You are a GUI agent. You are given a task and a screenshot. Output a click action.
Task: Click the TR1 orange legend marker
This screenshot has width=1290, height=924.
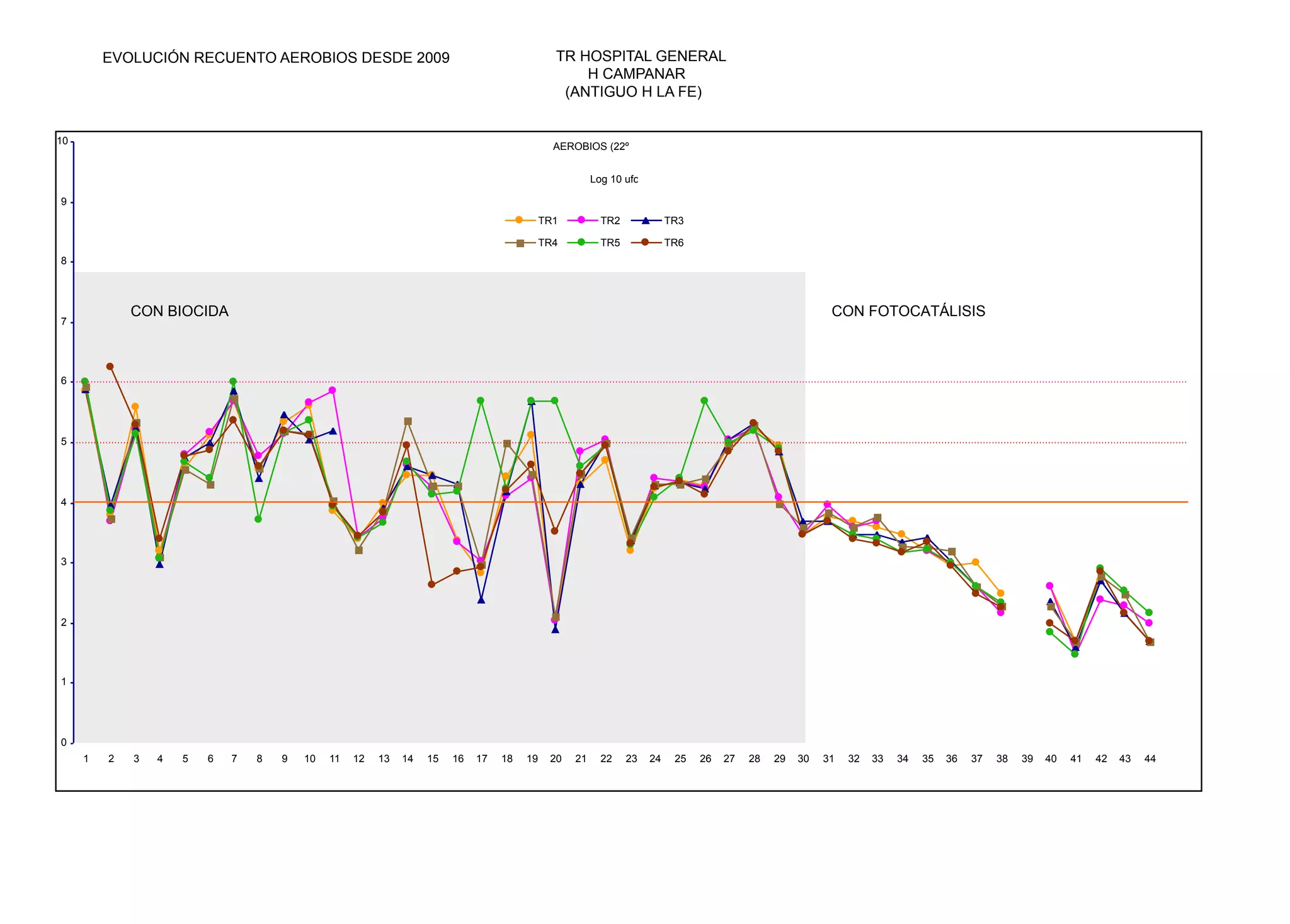tap(520, 220)
